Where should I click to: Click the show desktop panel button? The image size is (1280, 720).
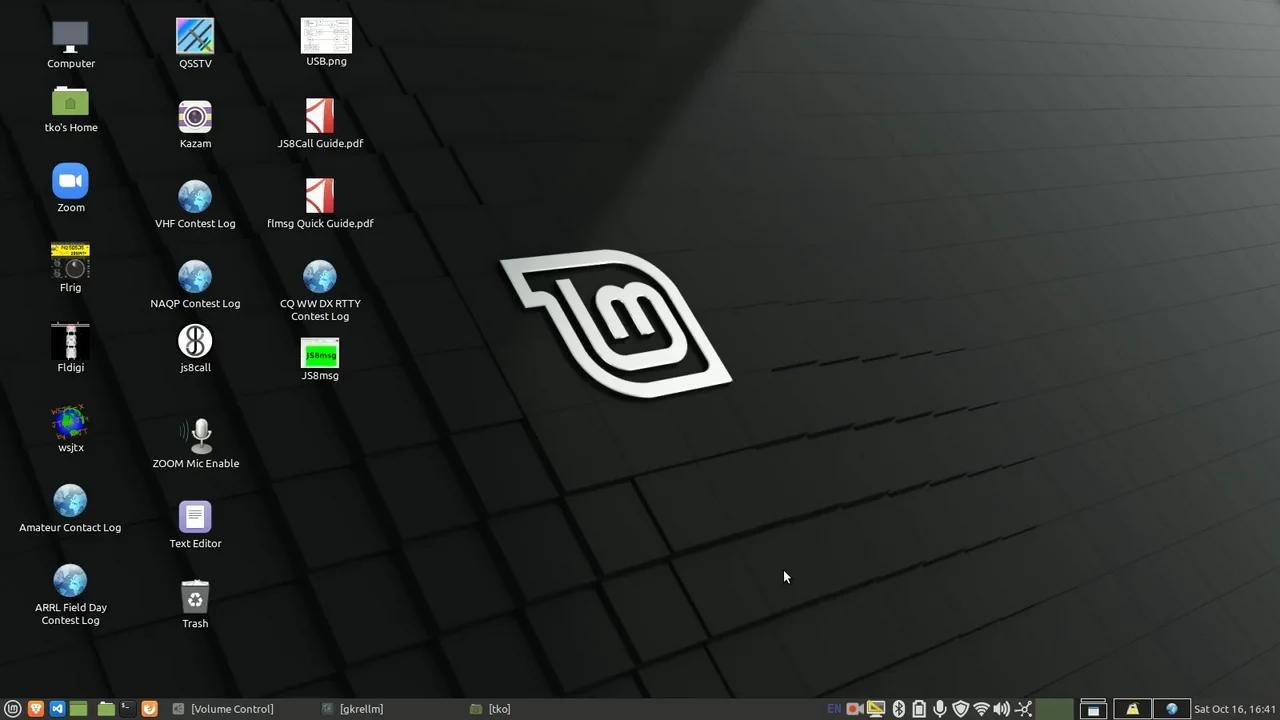(79, 709)
